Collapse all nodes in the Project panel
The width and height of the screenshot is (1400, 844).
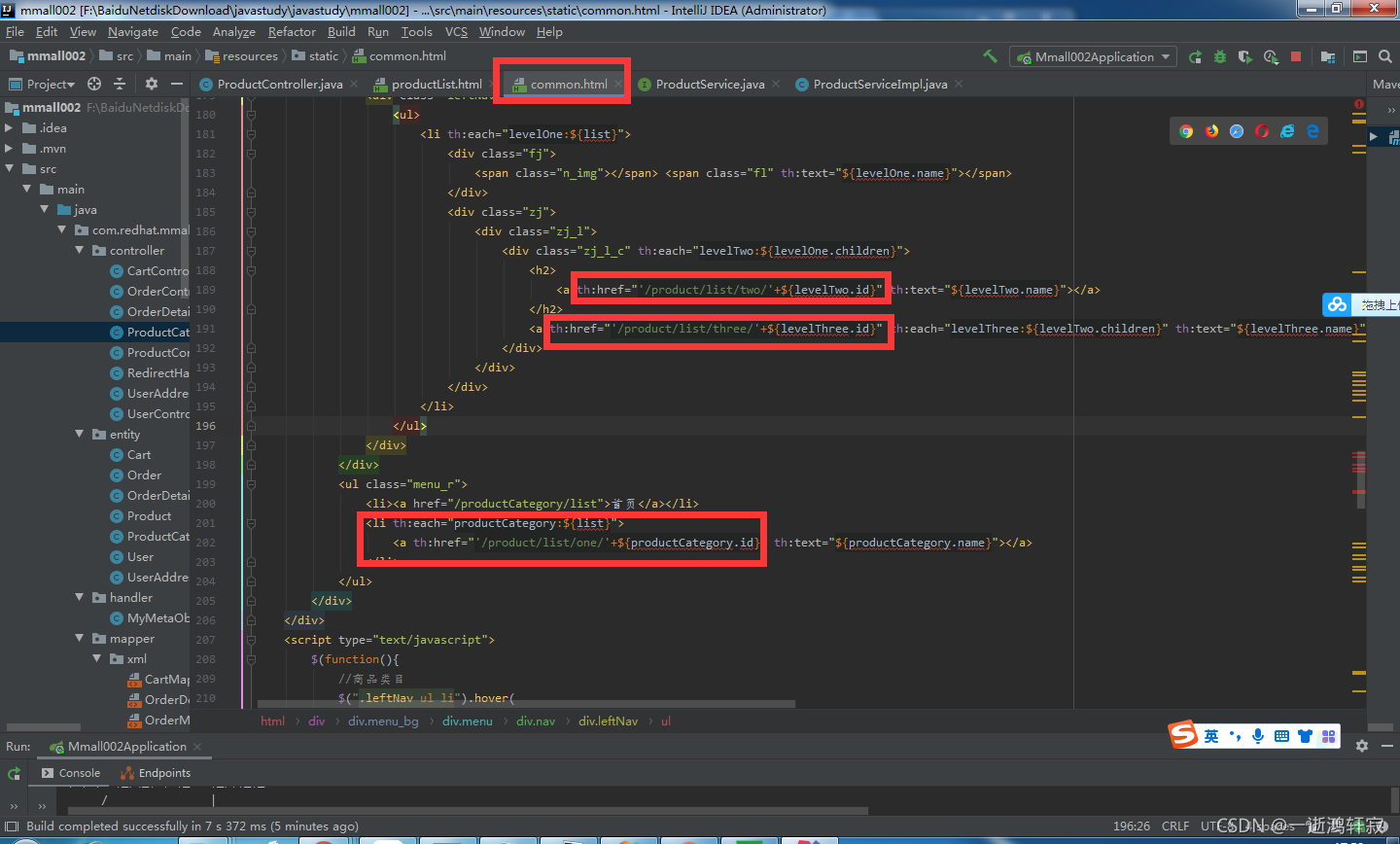[x=120, y=84]
